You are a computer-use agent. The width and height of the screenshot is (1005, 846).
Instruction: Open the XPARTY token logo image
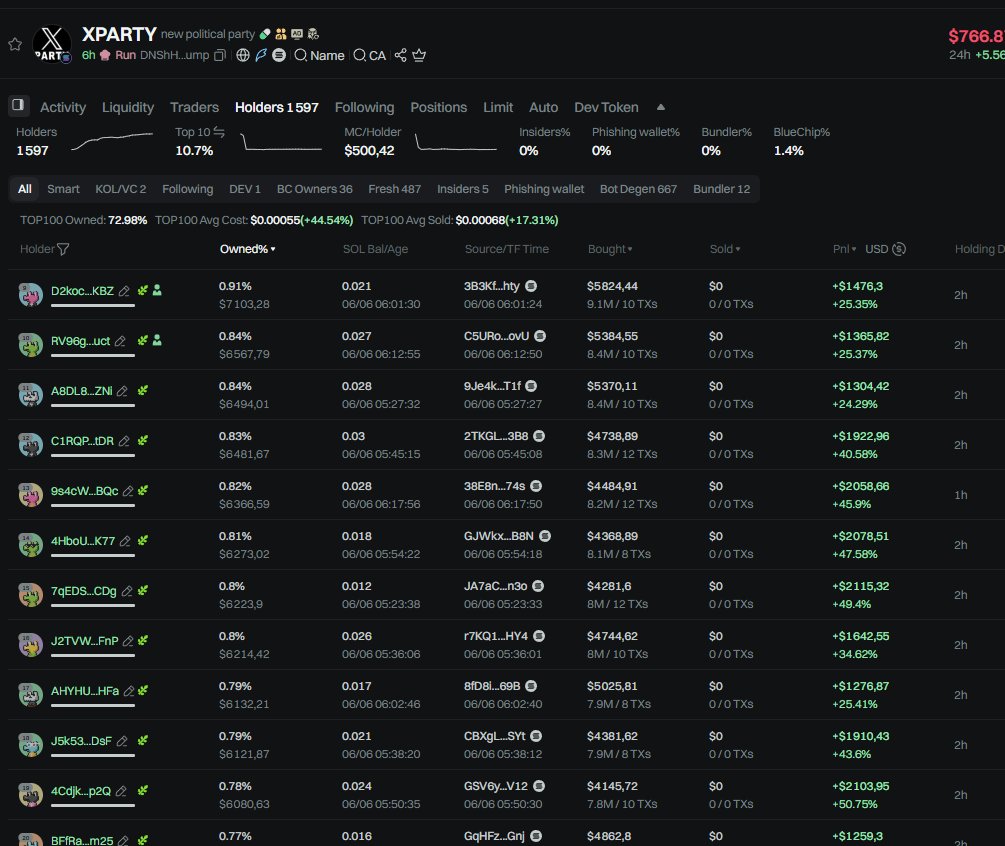[x=52, y=43]
